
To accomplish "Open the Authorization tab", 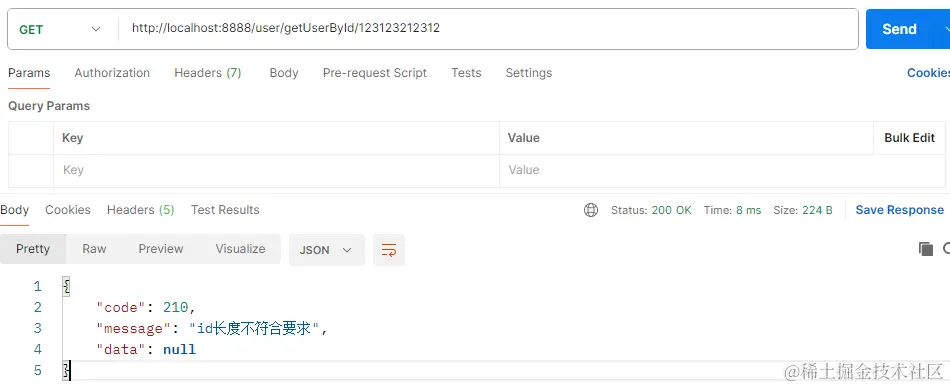I will point(112,73).
